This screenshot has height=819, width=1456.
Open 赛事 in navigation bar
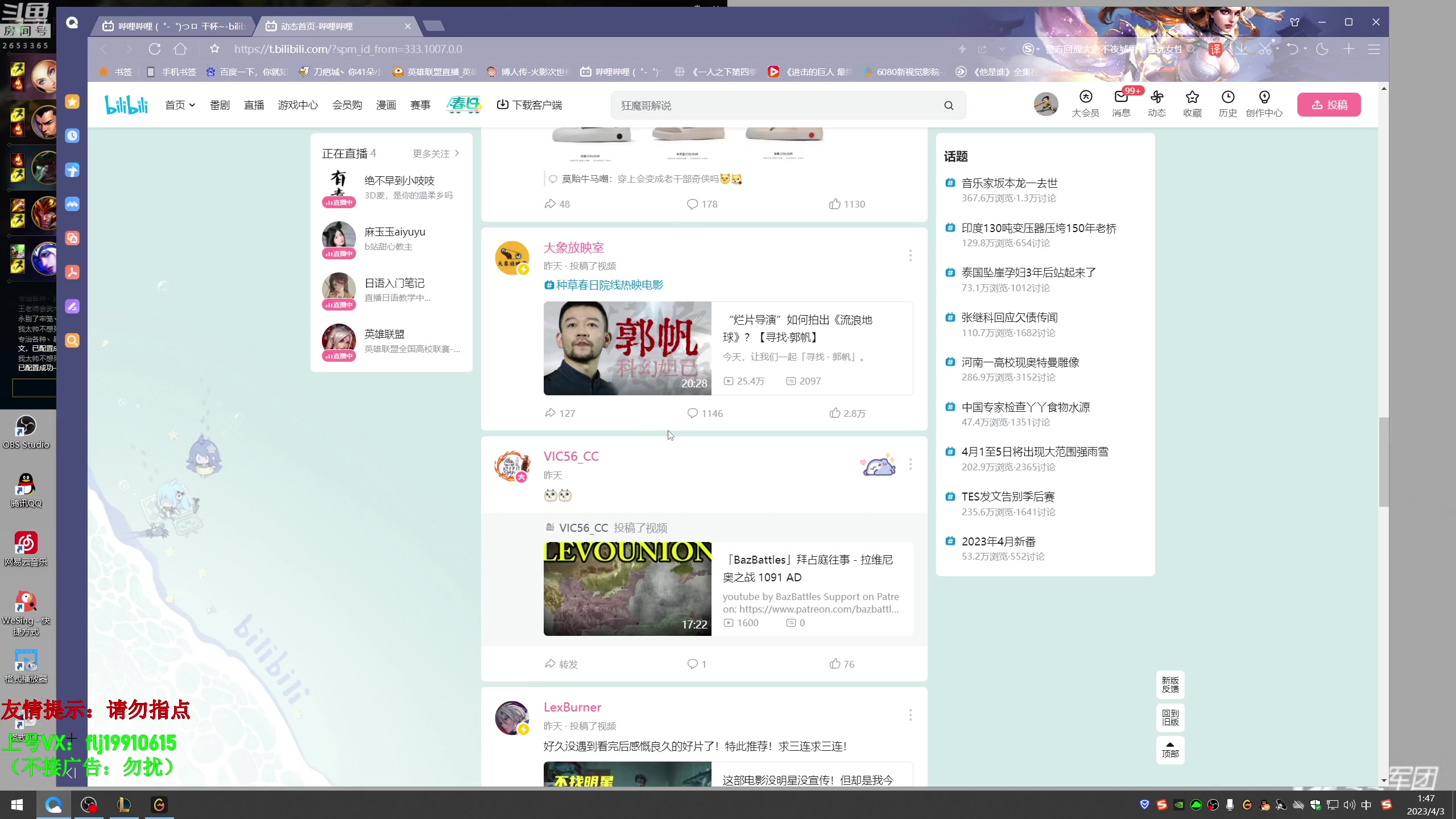tap(420, 105)
